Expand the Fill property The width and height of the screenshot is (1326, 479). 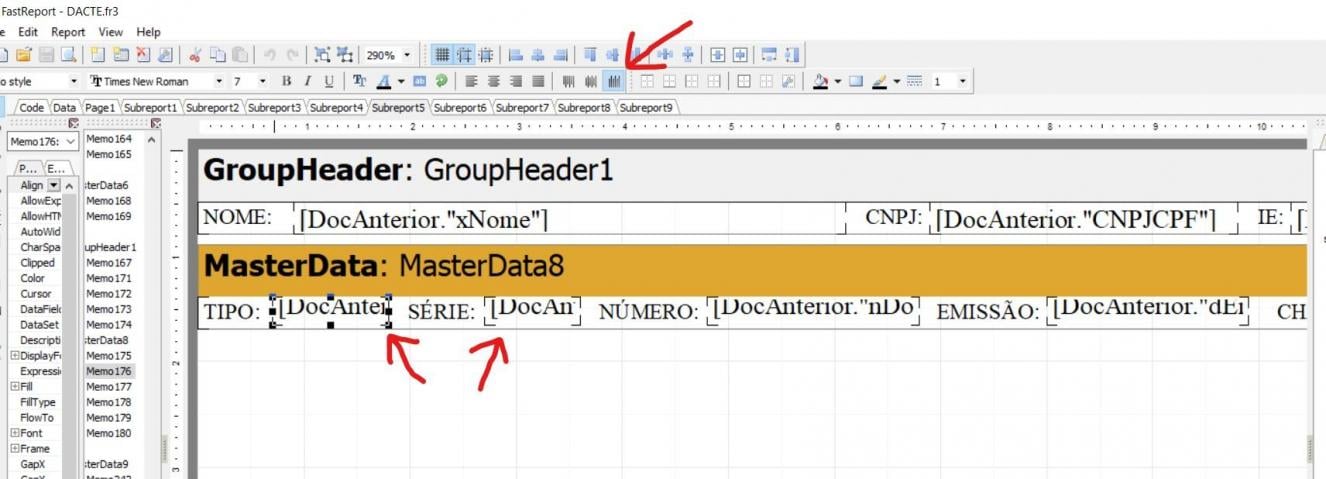(x=14, y=386)
